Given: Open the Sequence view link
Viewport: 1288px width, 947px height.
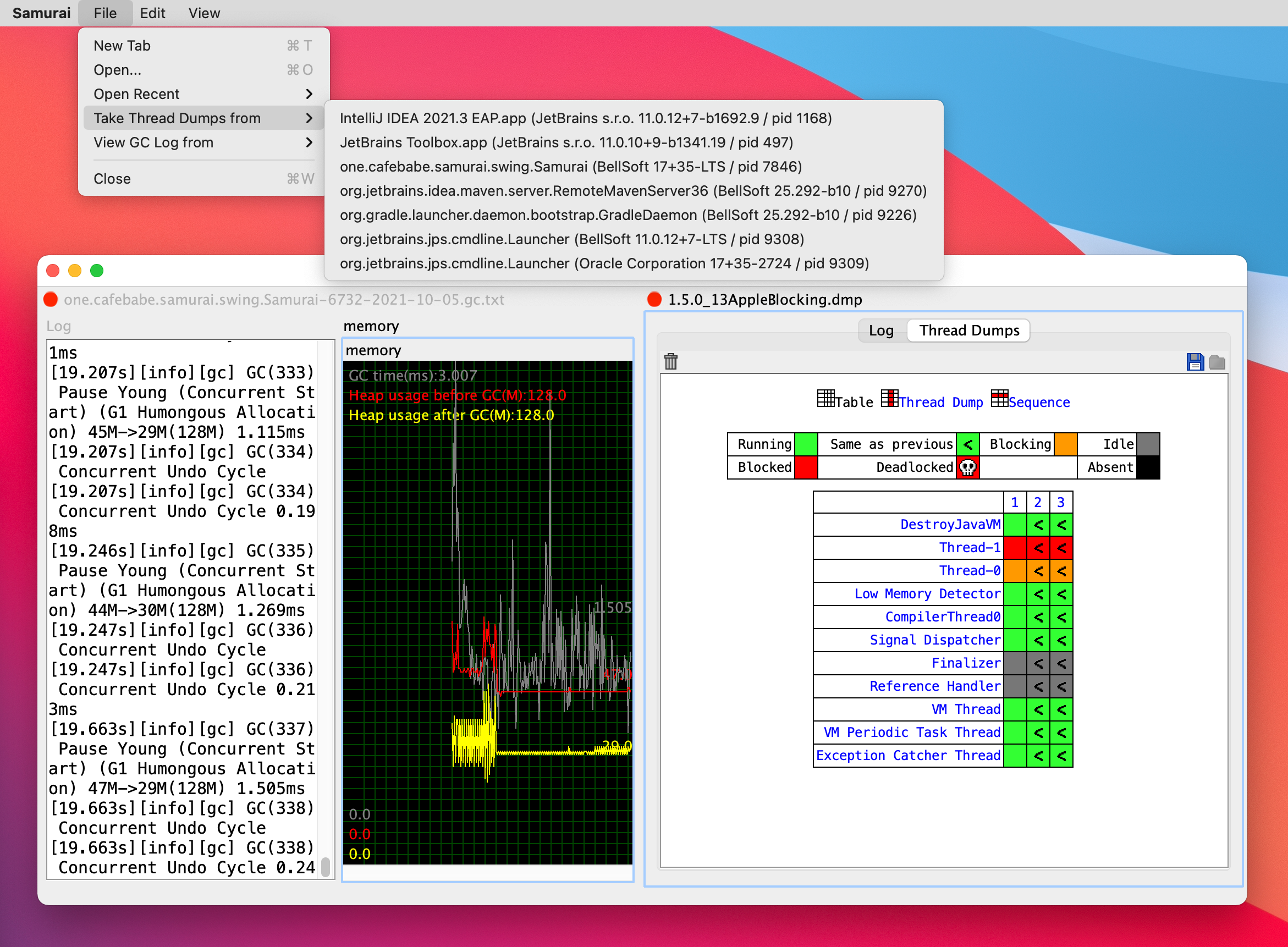Looking at the screenshot, I should click(1039, 402).
